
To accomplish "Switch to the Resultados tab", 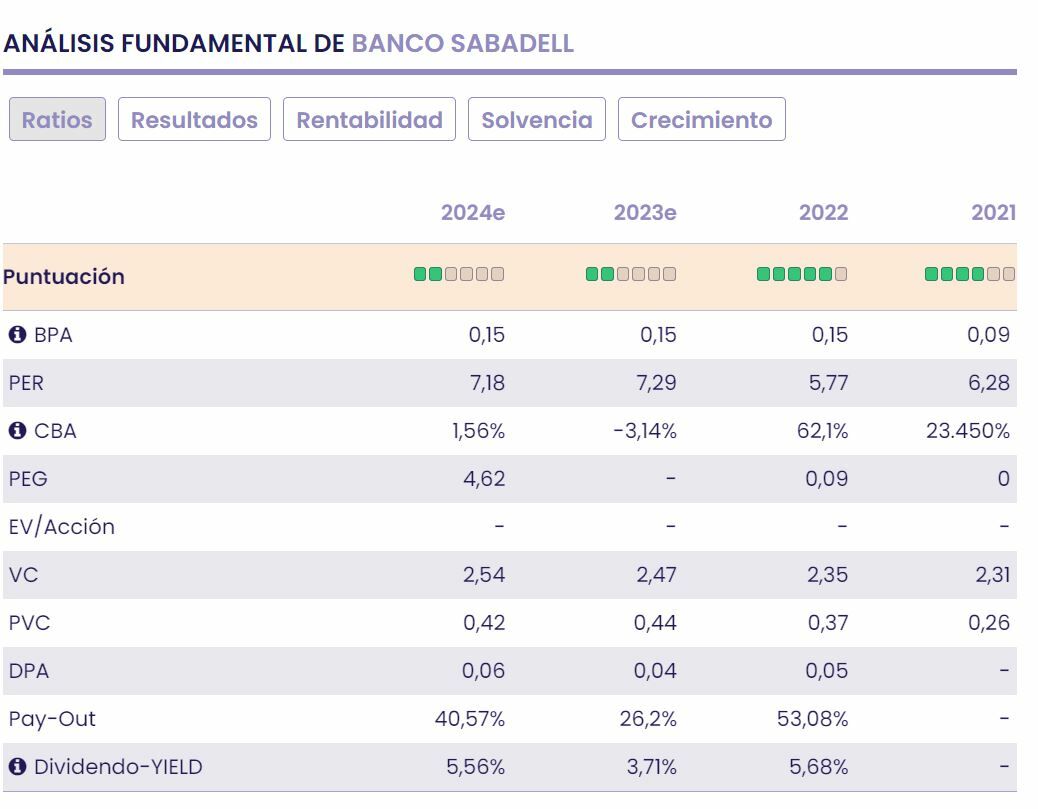I will point(194,120).
